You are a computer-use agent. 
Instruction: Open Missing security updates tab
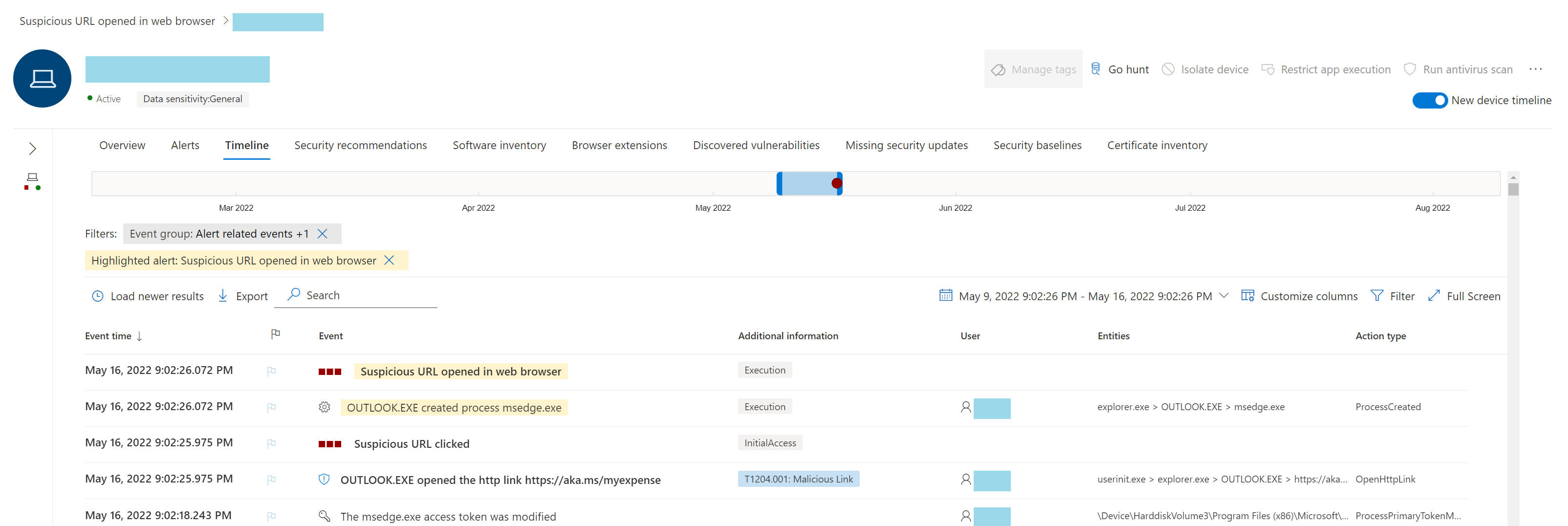[x=906, y=146]
